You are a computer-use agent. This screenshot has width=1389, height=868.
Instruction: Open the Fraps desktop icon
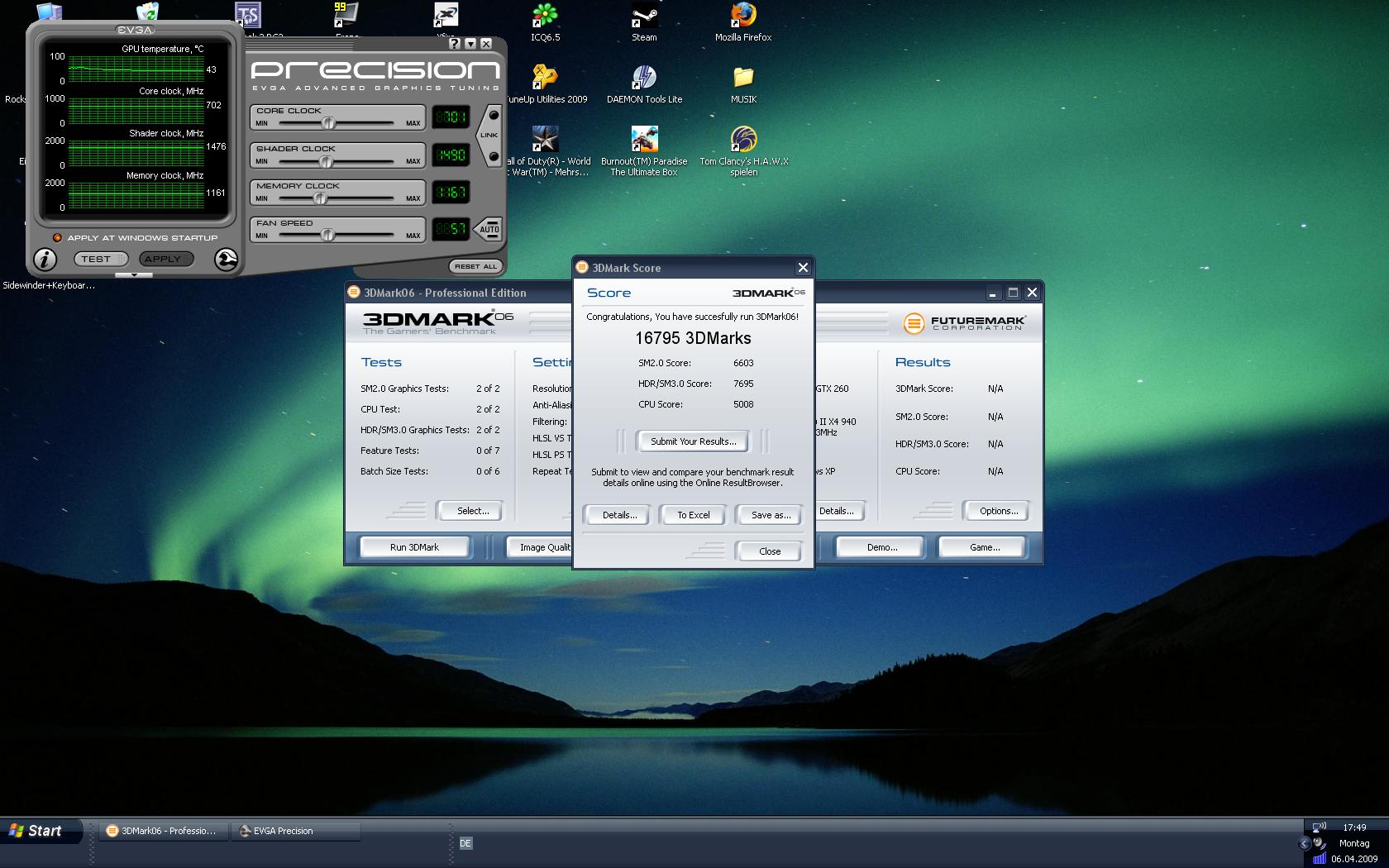(346, 15)
